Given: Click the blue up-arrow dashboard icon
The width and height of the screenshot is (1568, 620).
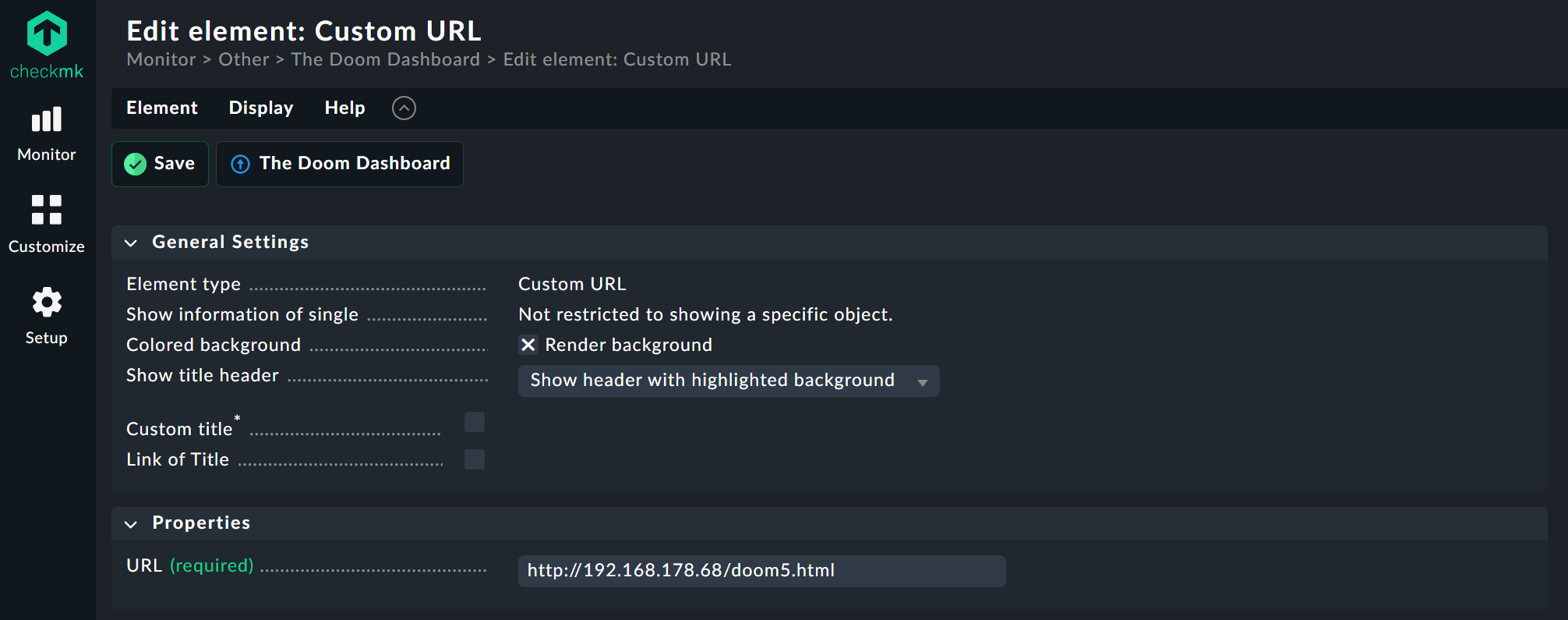Looking at the screenshot, I should (x=241, y=164).
